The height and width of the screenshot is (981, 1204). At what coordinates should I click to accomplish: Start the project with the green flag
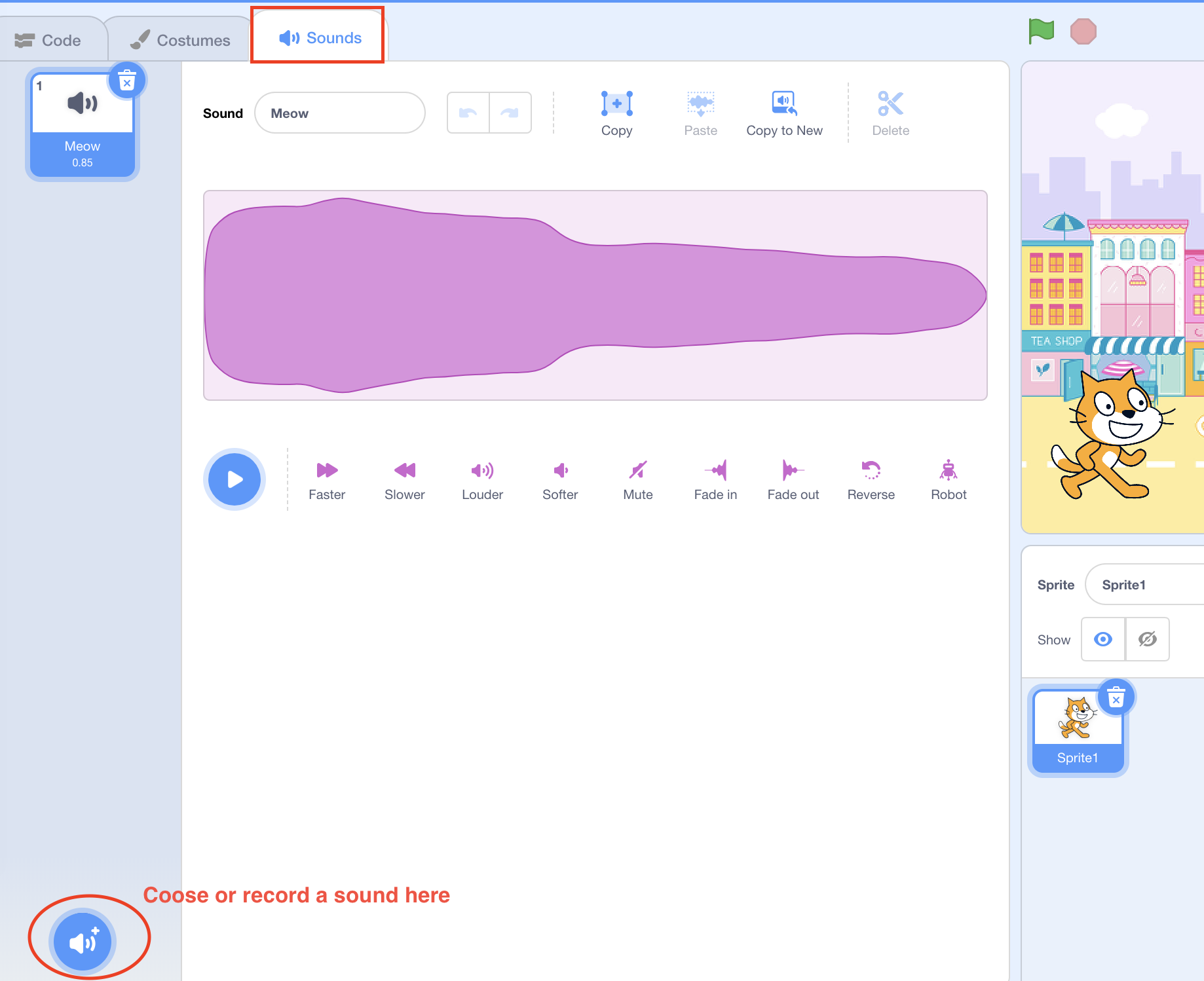click(x=1042, y=29)
